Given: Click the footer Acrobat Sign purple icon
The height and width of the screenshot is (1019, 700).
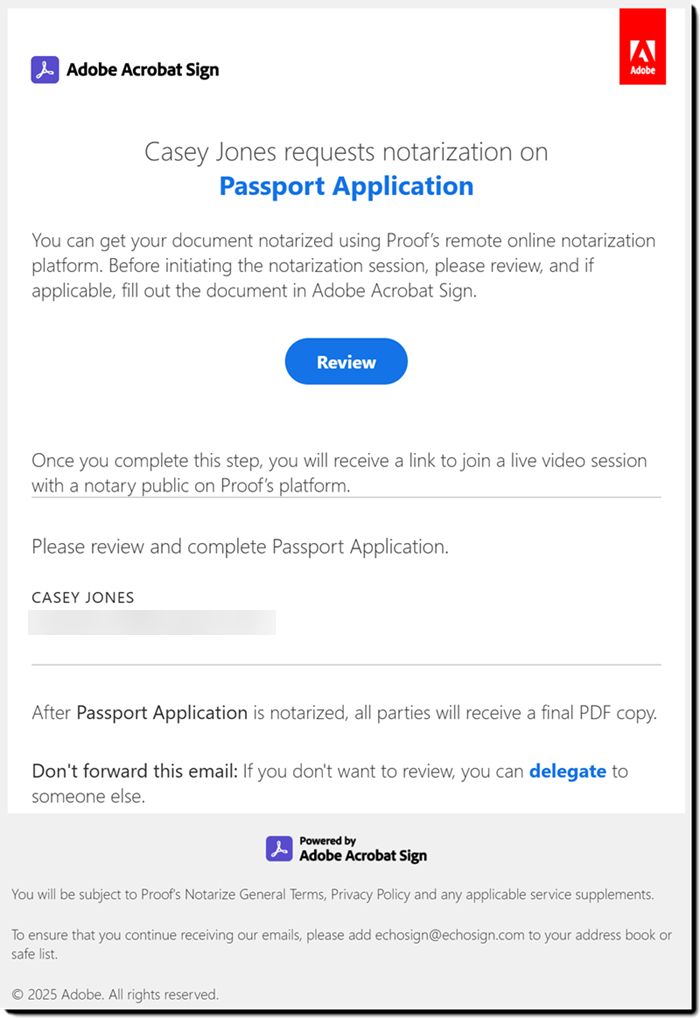Looking at the screenshot, I should pos(279,849).
